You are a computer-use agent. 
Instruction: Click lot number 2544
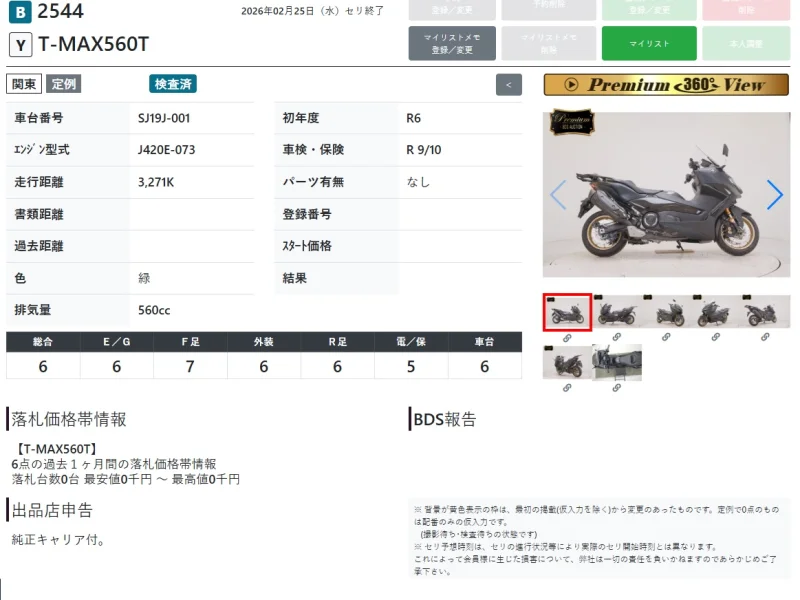tap(60, 11)
